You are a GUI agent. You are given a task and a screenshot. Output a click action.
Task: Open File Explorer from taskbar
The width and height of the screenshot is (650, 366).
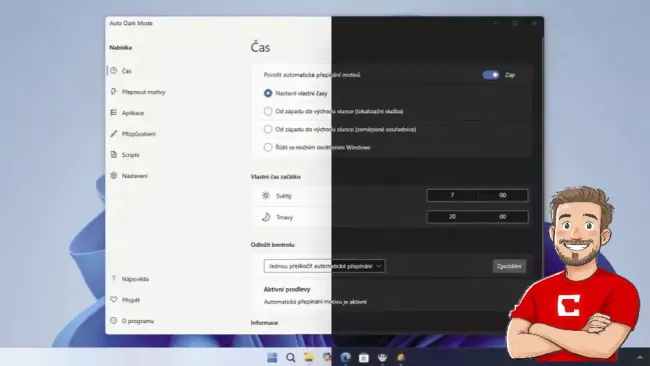[309, 357]
